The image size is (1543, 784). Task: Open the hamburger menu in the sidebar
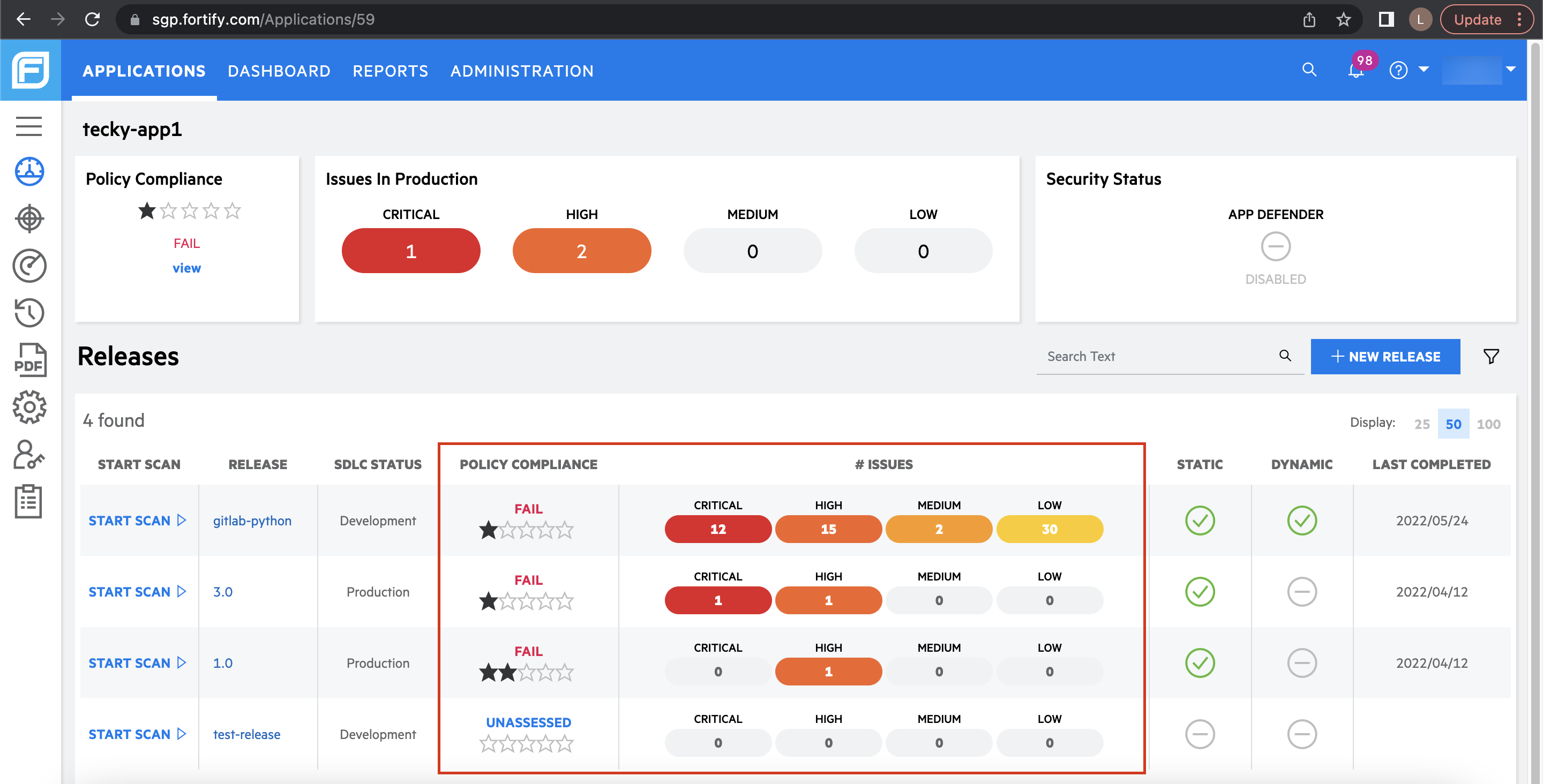pyautogui.click(x=29, y=126)
